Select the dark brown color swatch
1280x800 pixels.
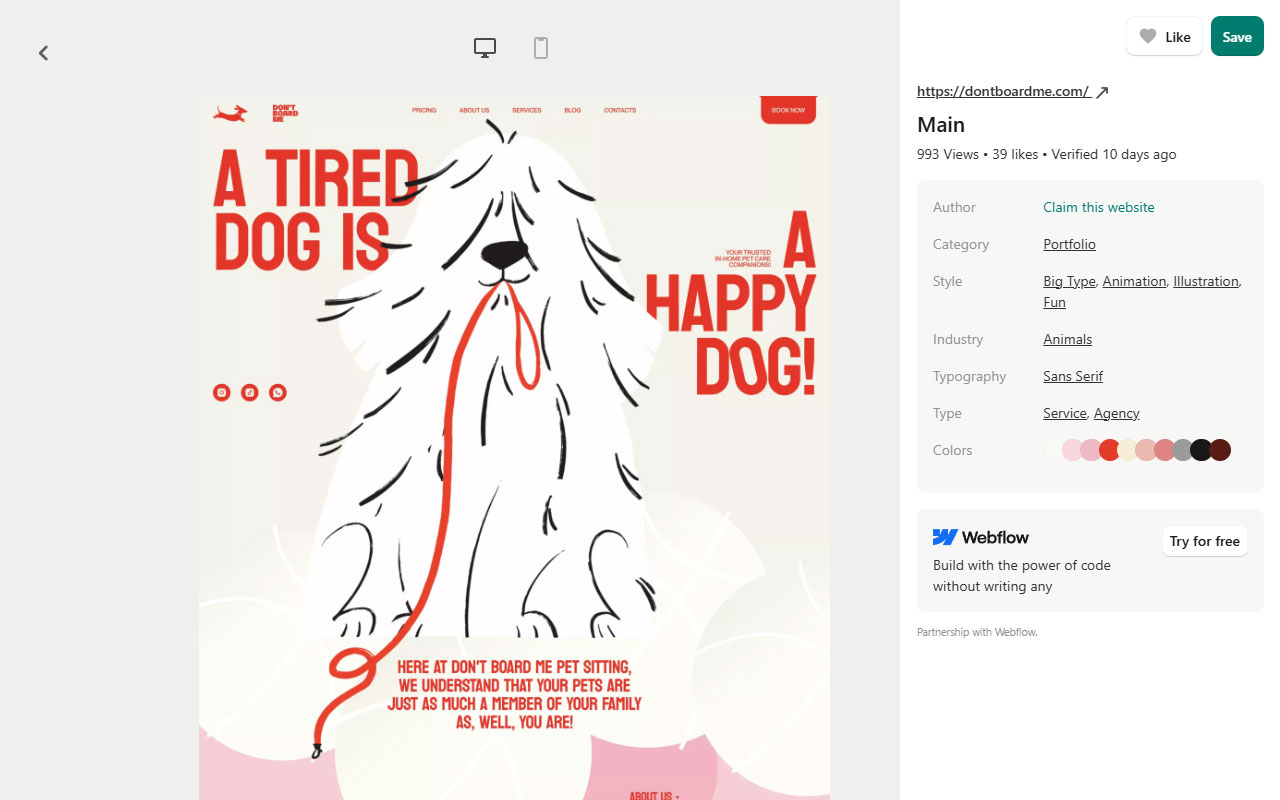pyautogui.click(x=1220, y=450)
